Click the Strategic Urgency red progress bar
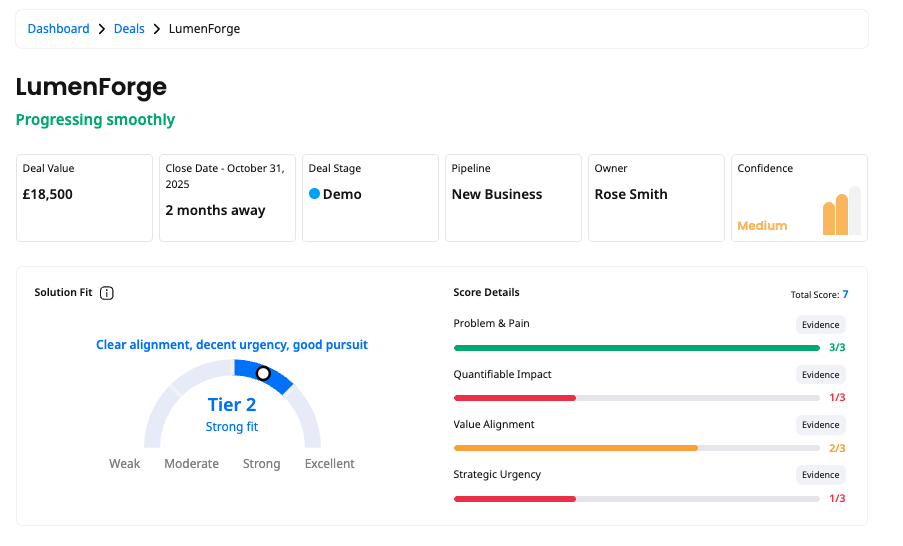The image size is (903, 546). pos(515,499)
